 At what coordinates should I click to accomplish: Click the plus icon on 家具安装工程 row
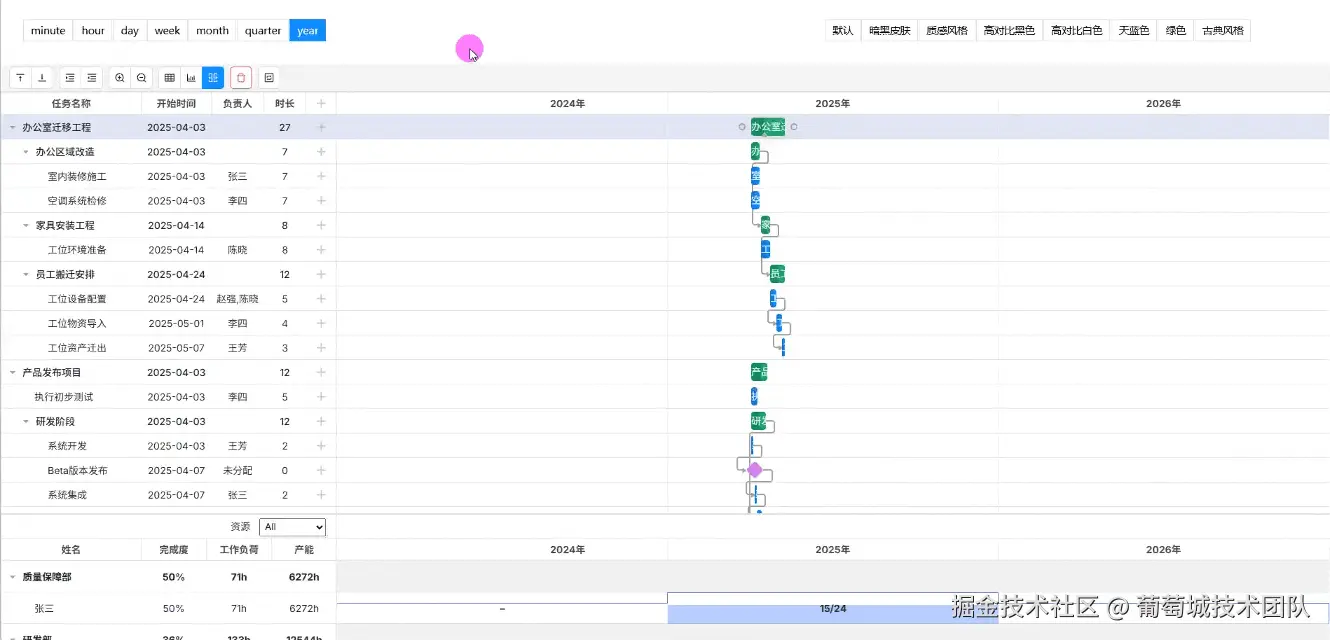pos(321,225)
